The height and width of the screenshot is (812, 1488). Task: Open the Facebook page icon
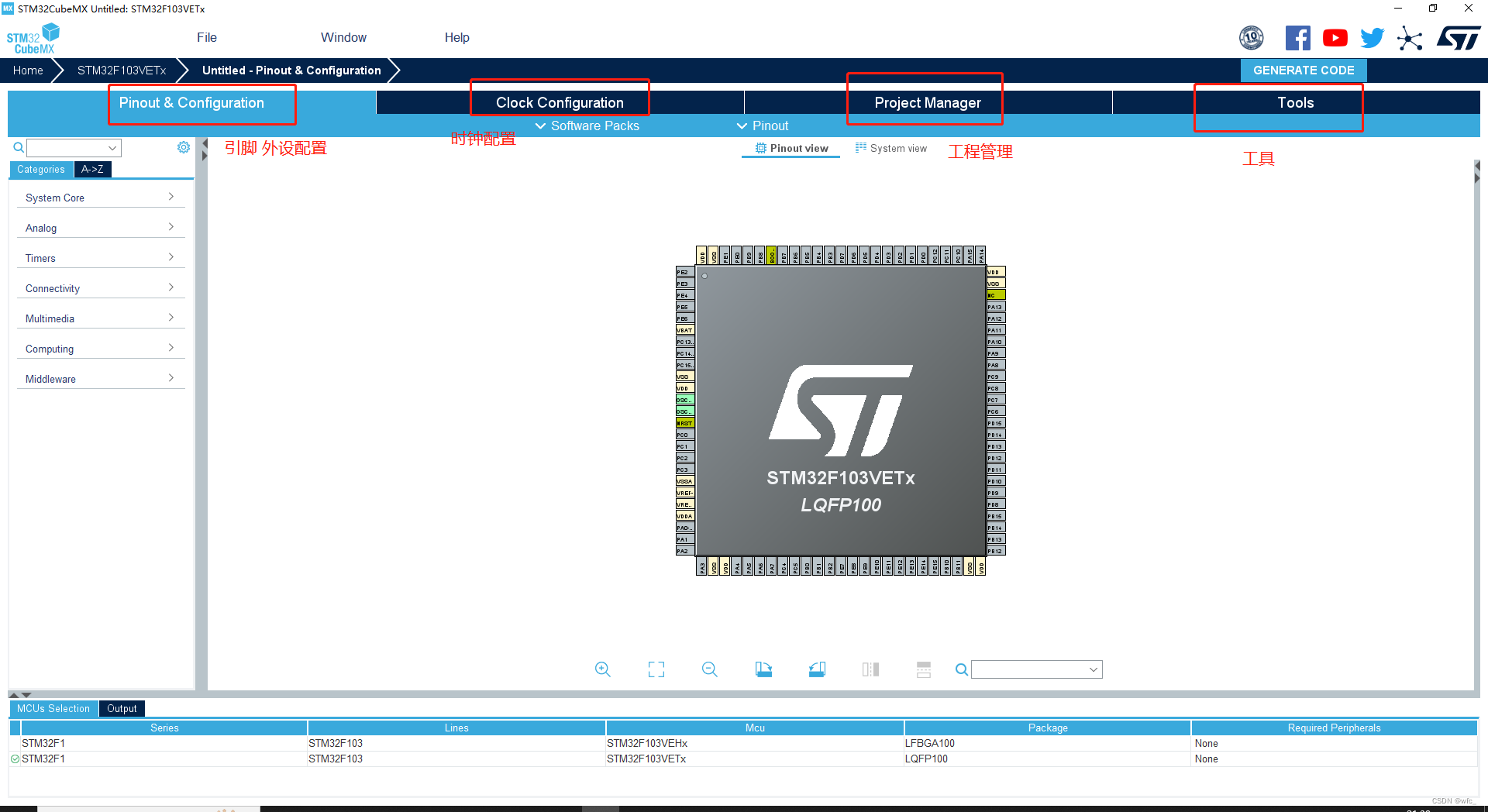(1298, 37)
